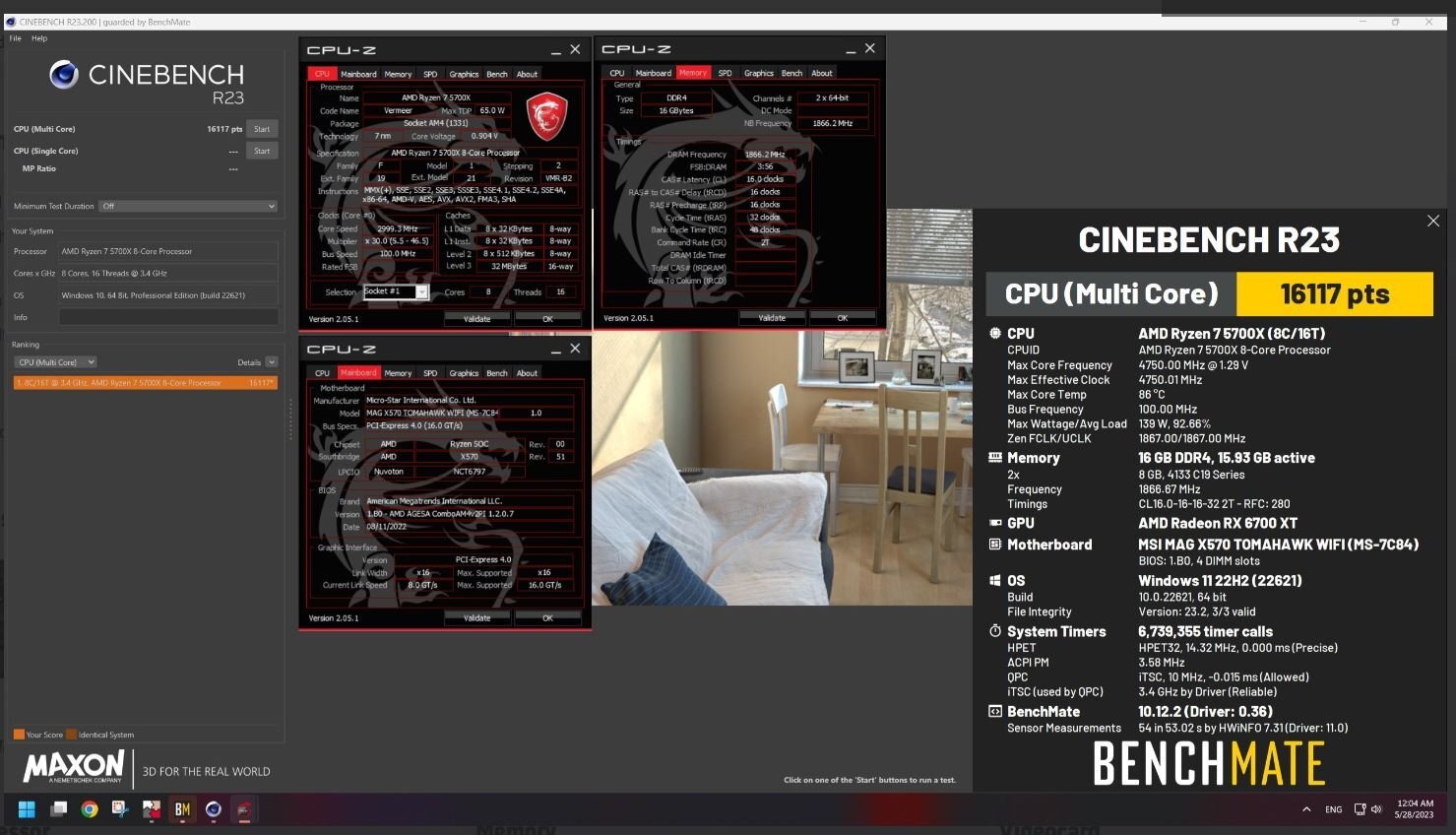Viewport: 1456px width, 835px height.
Task: Click the BenchMate version icon in result panel
Action: coord(995,711)
